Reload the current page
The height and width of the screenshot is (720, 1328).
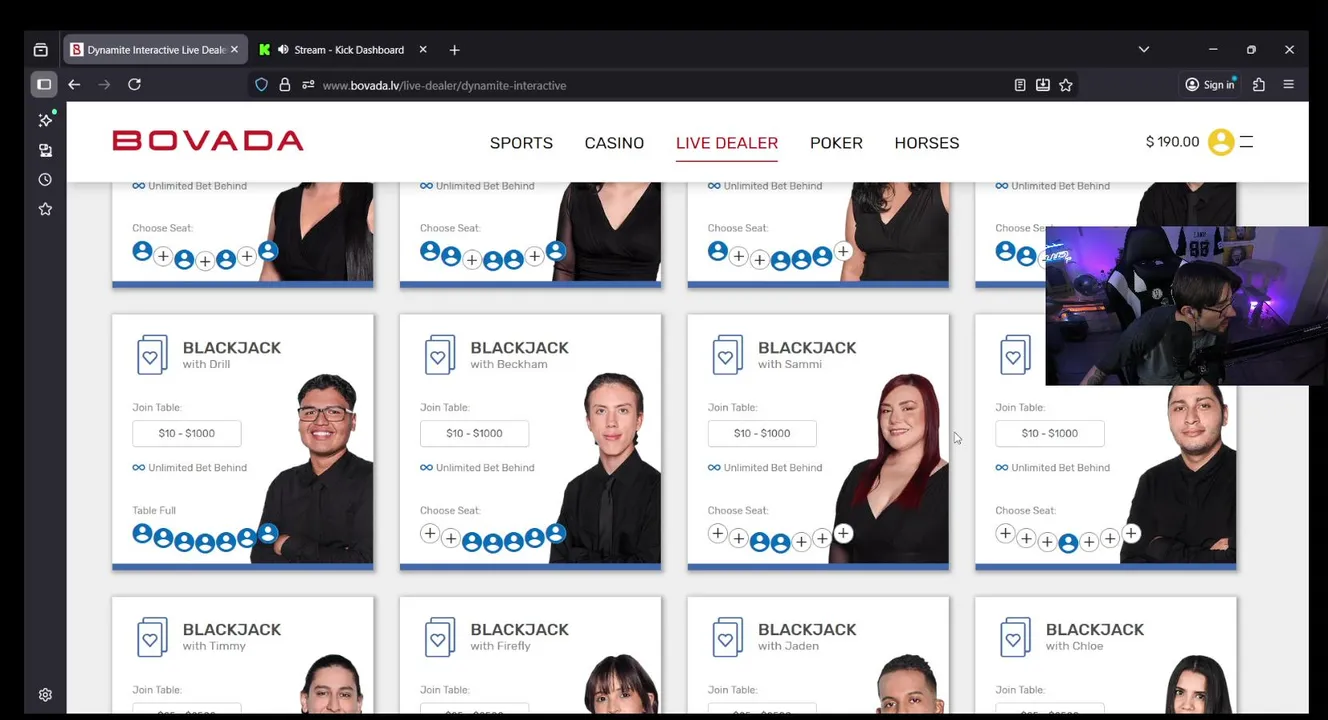[x=134, y=85]
